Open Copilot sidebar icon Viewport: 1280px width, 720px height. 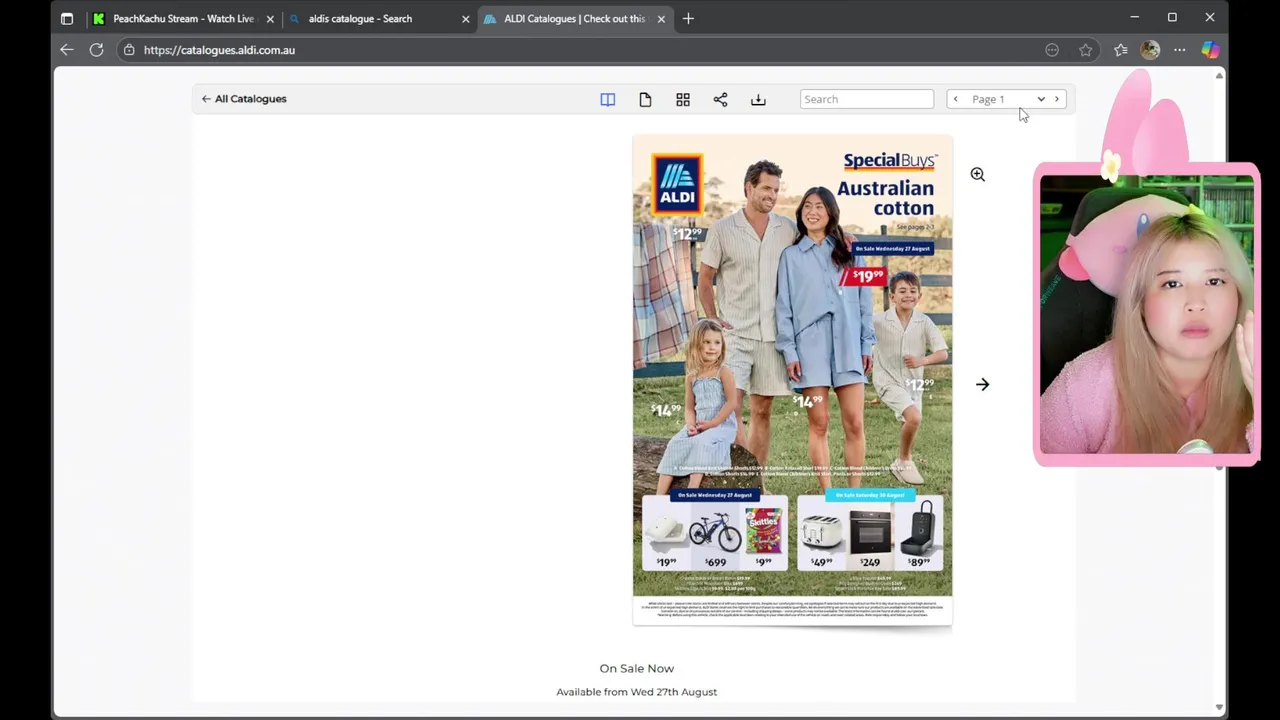(1210, 50)
